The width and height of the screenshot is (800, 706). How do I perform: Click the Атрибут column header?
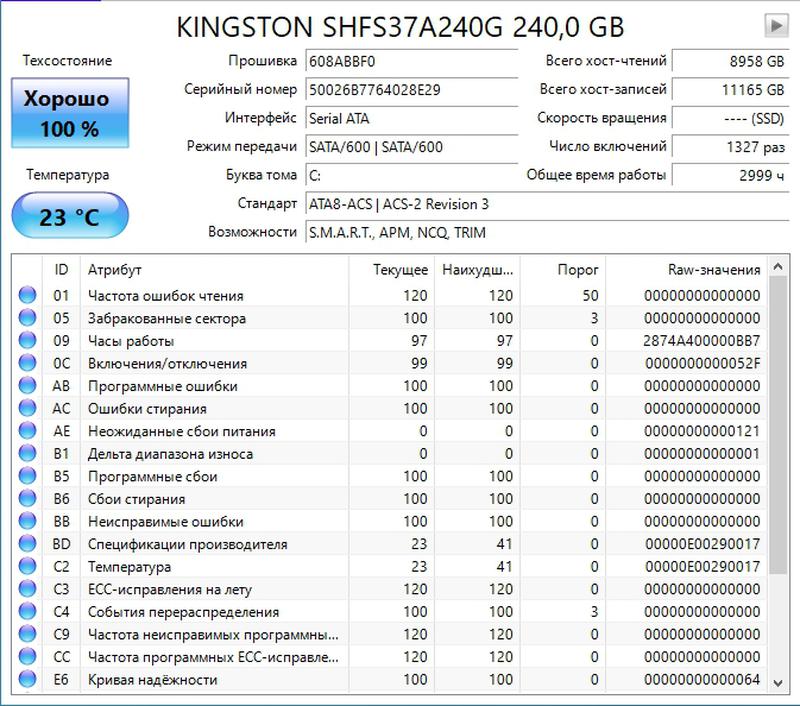coord(115,270)
